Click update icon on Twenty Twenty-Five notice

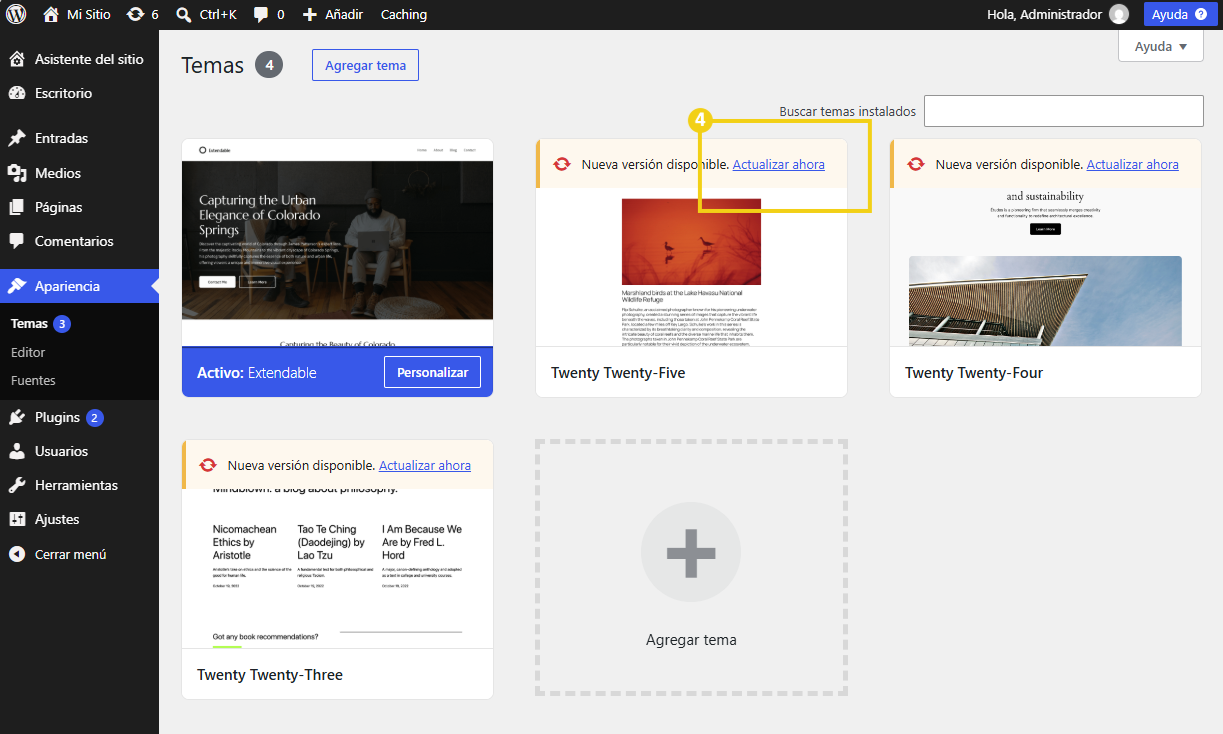point(562,164)
